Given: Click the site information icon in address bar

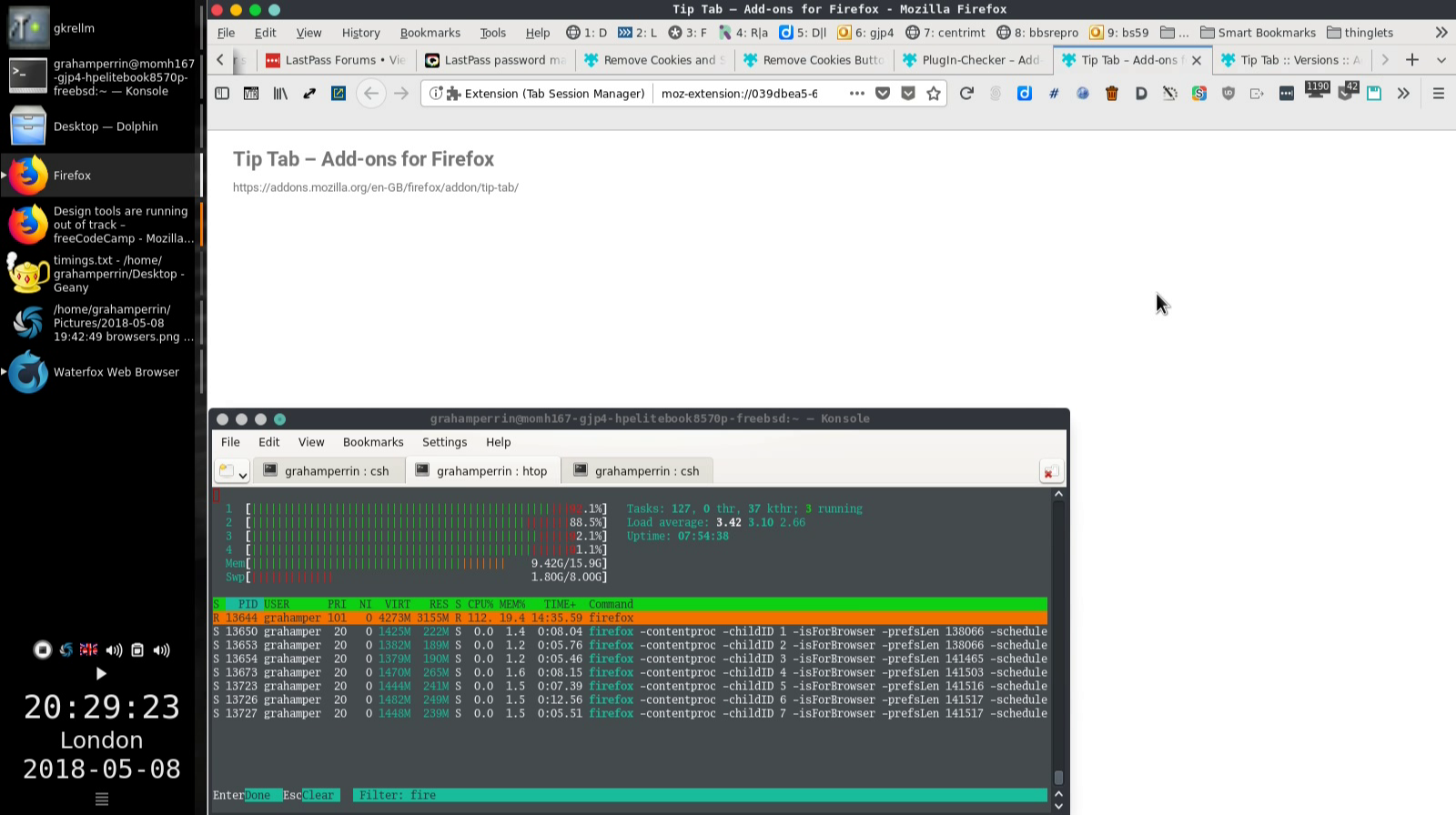Looking at the screenshot, I should tap(436, 94).
